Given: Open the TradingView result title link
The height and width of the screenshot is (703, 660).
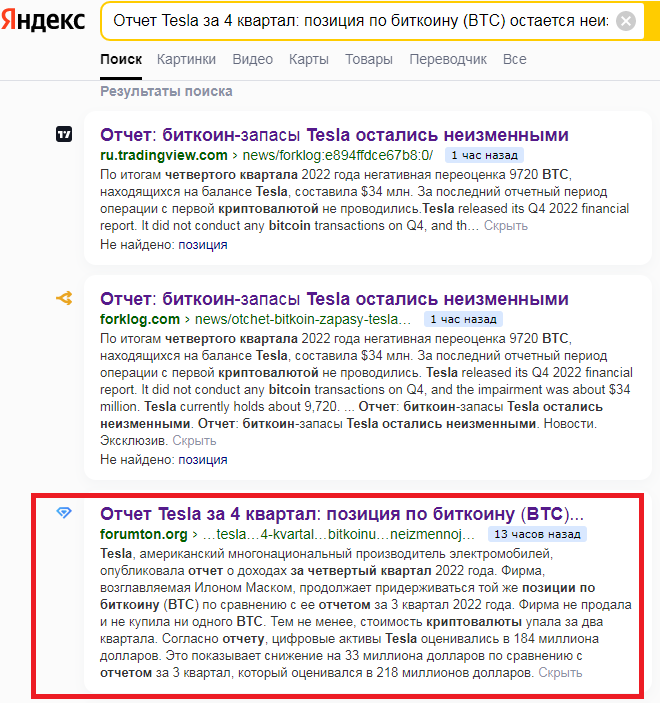Looking at the screenshot, I should [x=334, y=135].
